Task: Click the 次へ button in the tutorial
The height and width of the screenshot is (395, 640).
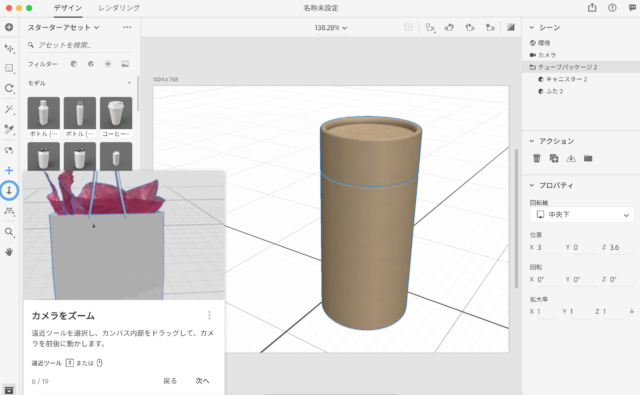Action: click(x=202, y=381)
